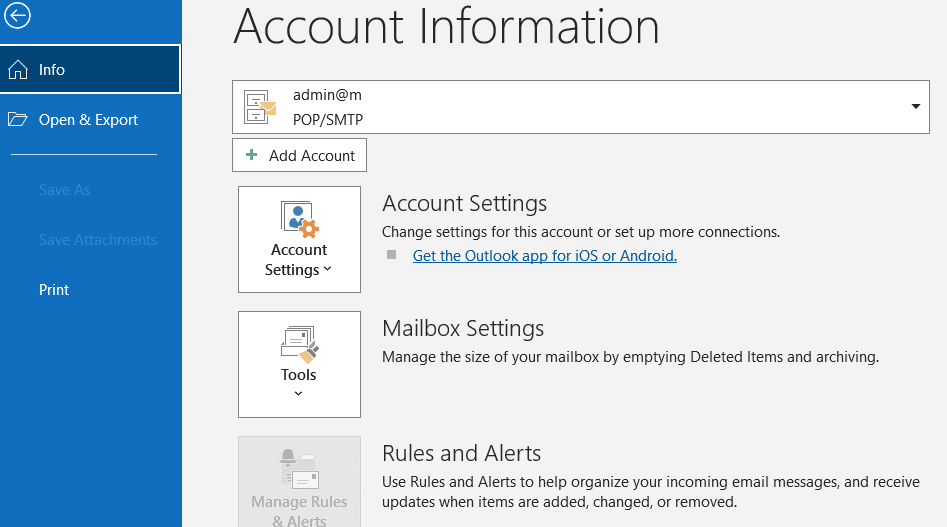Viewport: 947px width, 527px height.
Task: Click the green plus icon on Add Account
Action: tap(251, 155)
